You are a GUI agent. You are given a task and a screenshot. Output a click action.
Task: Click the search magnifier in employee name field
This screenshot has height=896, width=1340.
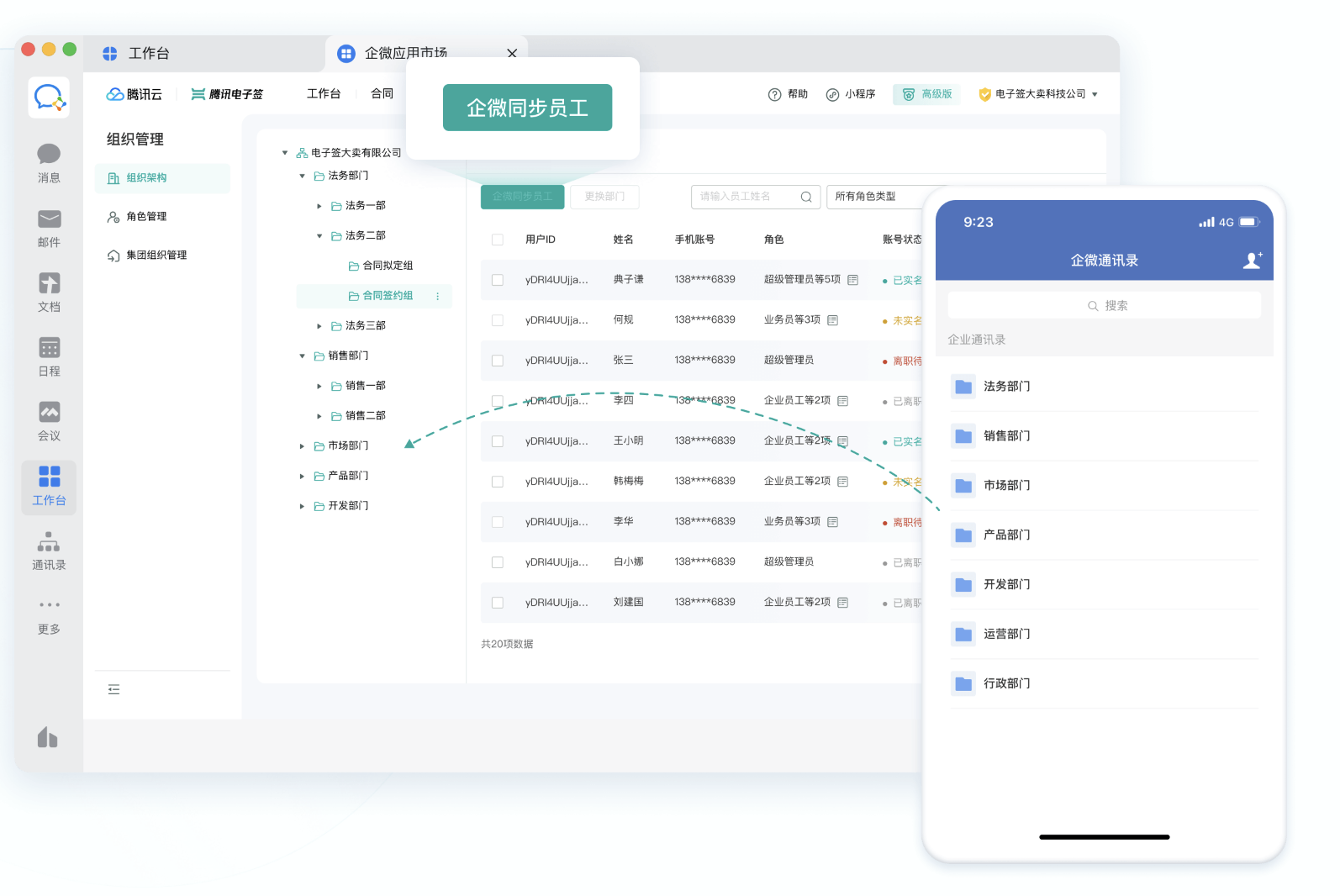805,197
